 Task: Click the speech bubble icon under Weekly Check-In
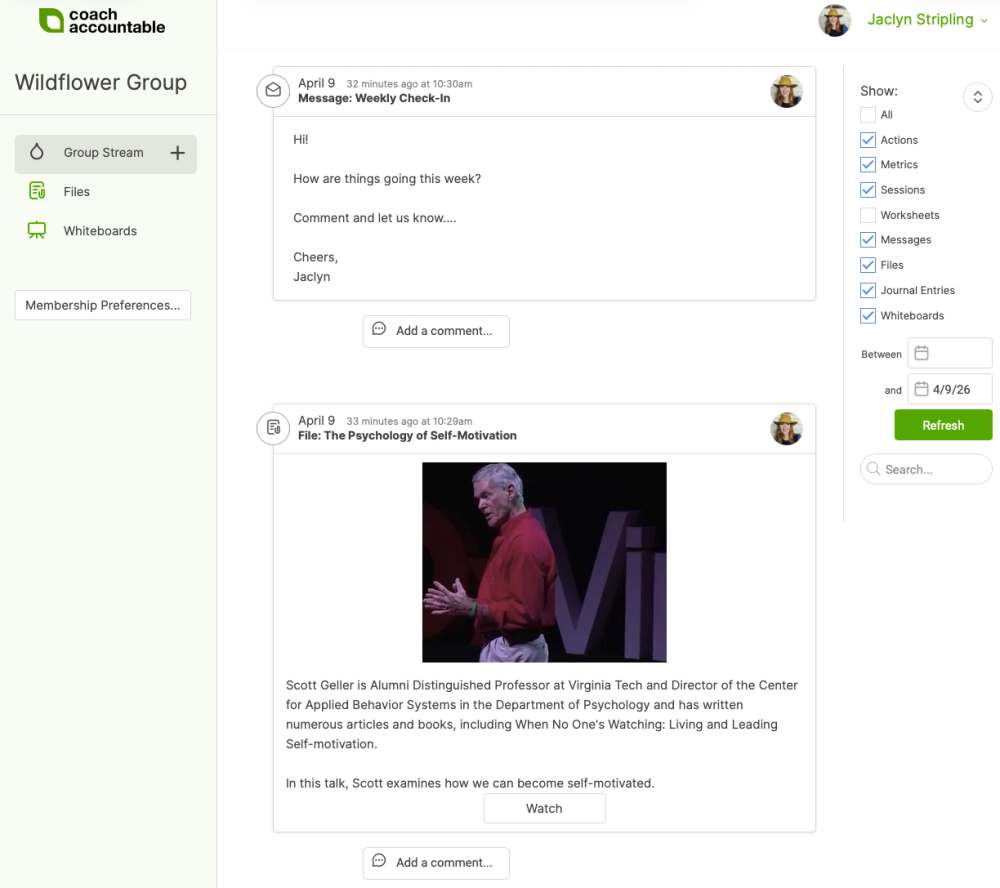[379, 329]
